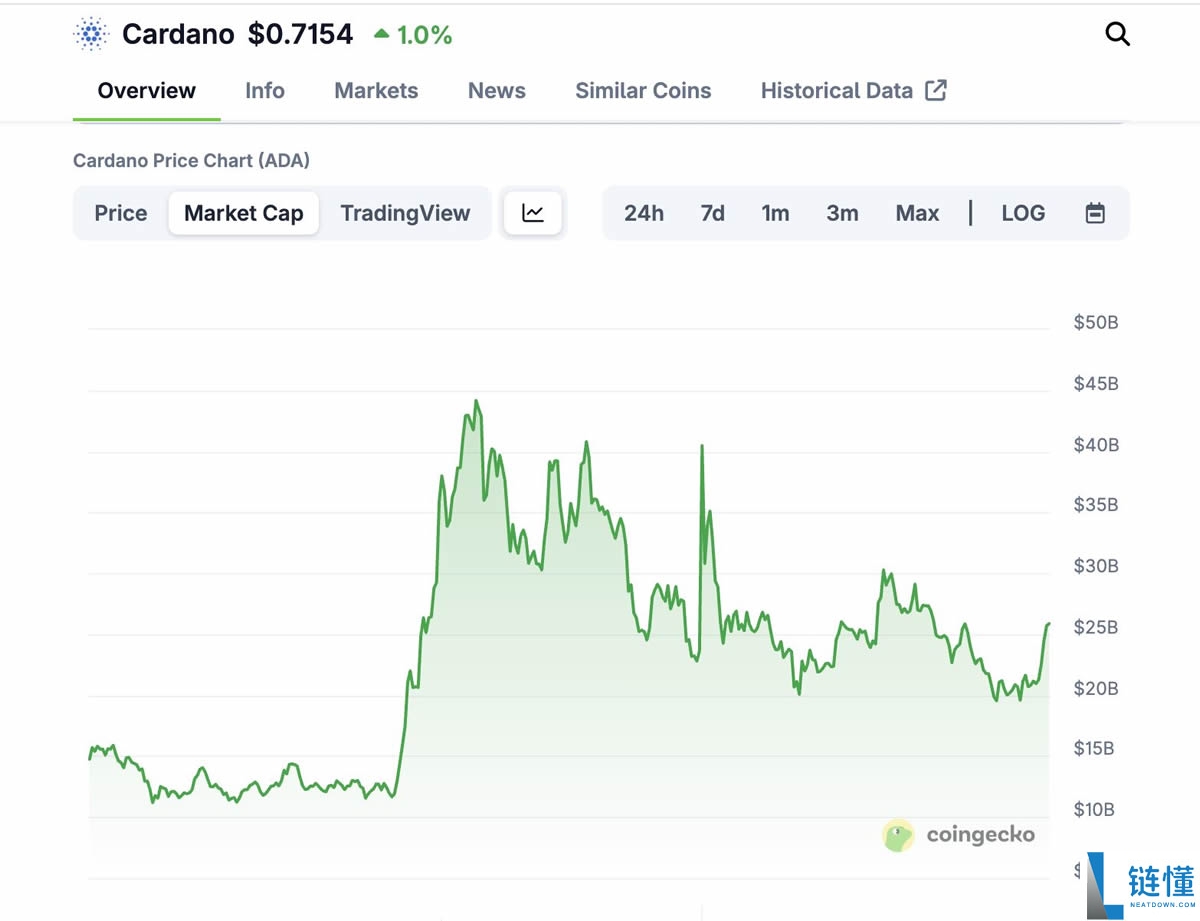Viewport: 1200px width, 921px height.
Task: Click the external link icon beside Historical Data
Action: click(936, 91)
